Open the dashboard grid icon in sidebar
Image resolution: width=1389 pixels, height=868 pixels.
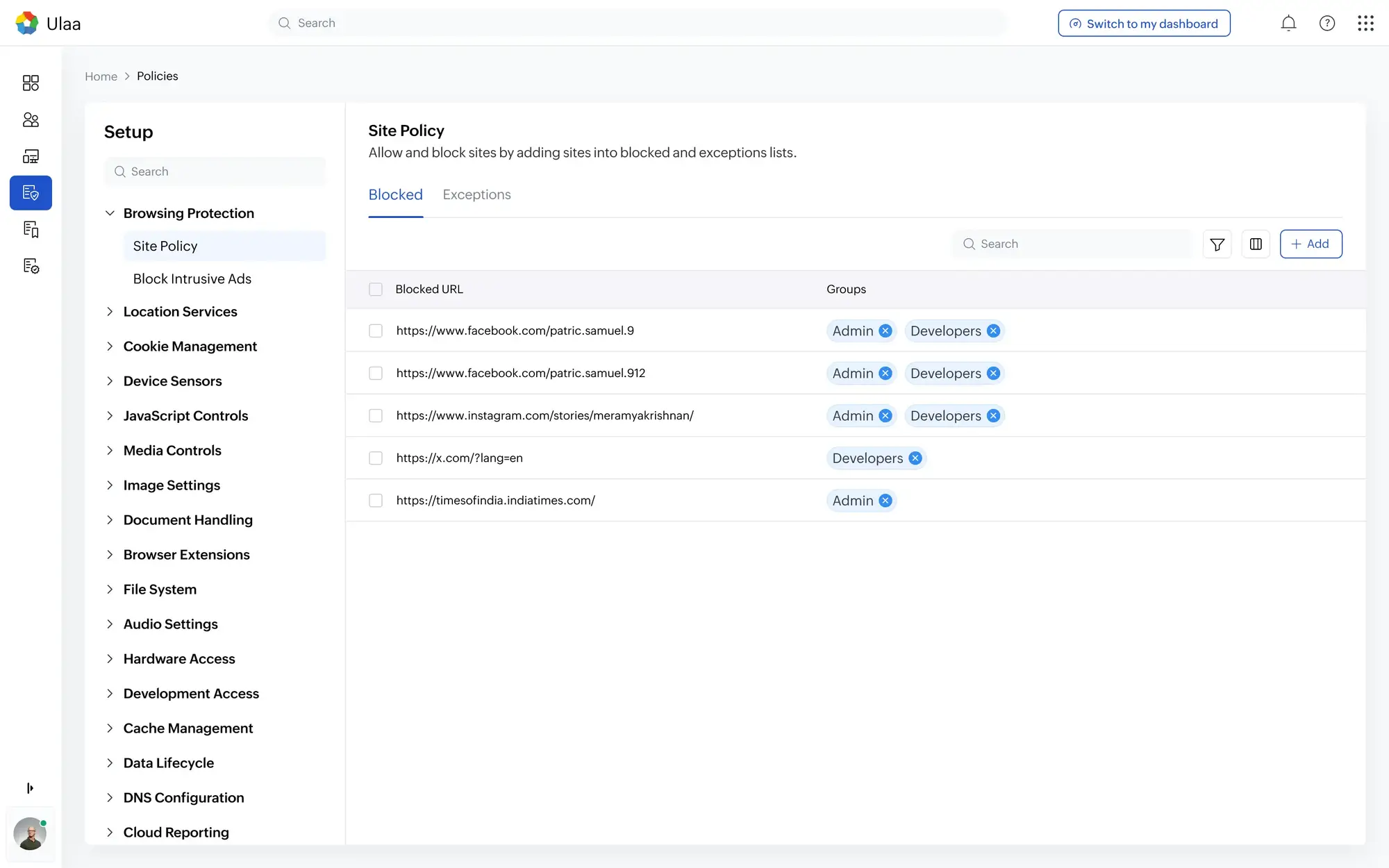pyautogui.click(x=31, y=83)
